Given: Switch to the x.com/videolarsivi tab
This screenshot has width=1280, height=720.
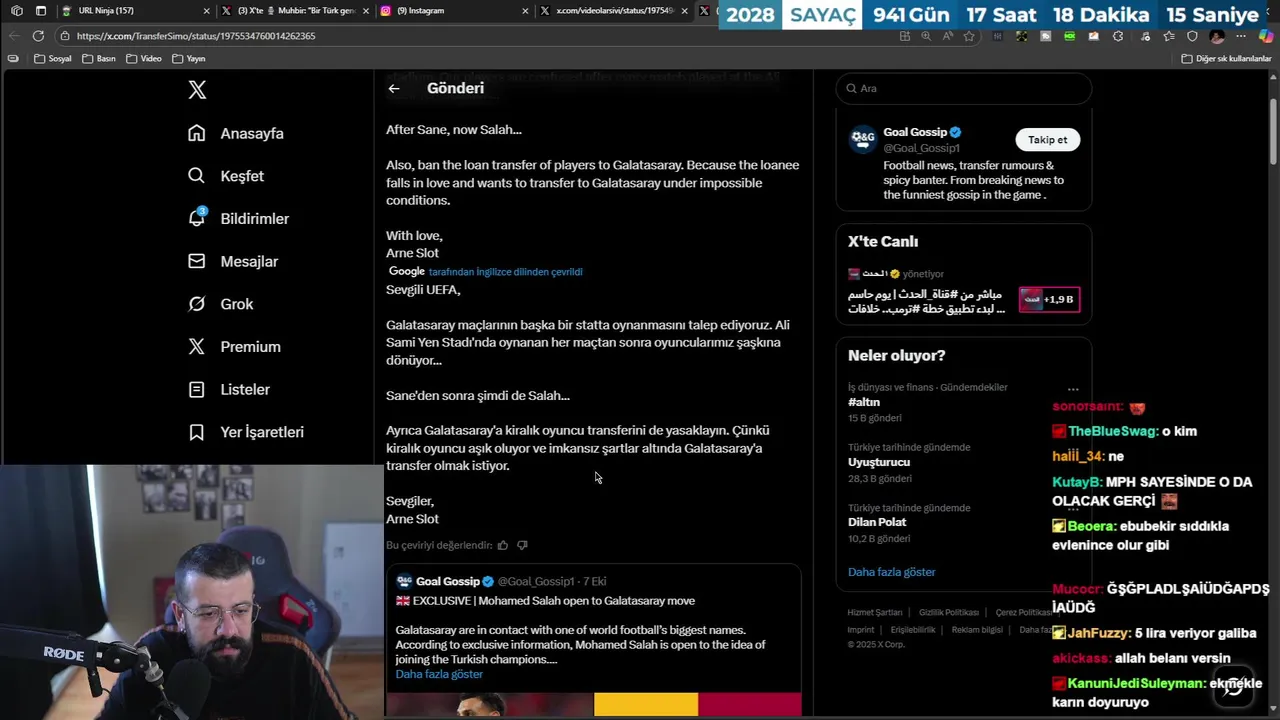Looking at the screenshot, I should [x=612, y=11].
